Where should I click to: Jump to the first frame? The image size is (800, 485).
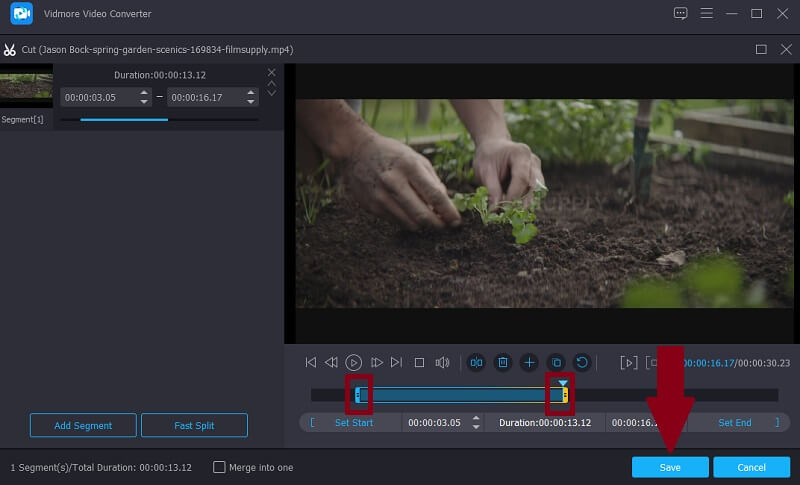click(x=311, y=362)
